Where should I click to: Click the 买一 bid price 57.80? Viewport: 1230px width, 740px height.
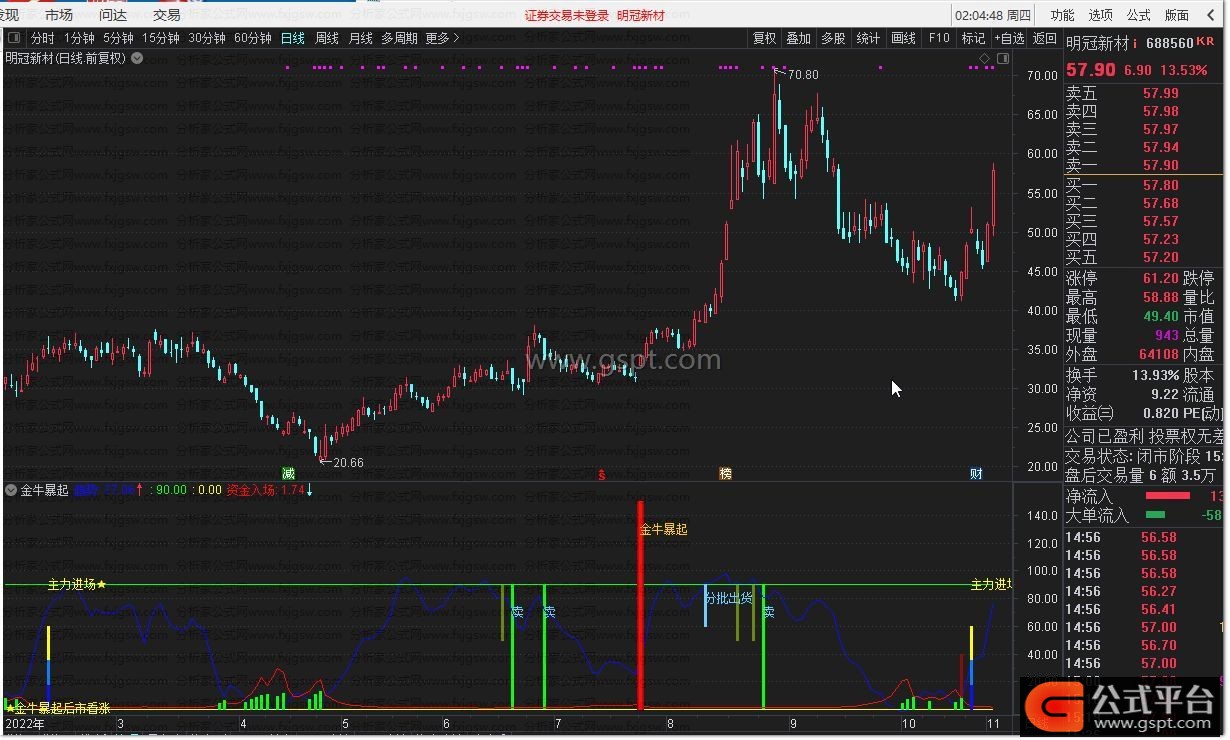click(1160, 185)
